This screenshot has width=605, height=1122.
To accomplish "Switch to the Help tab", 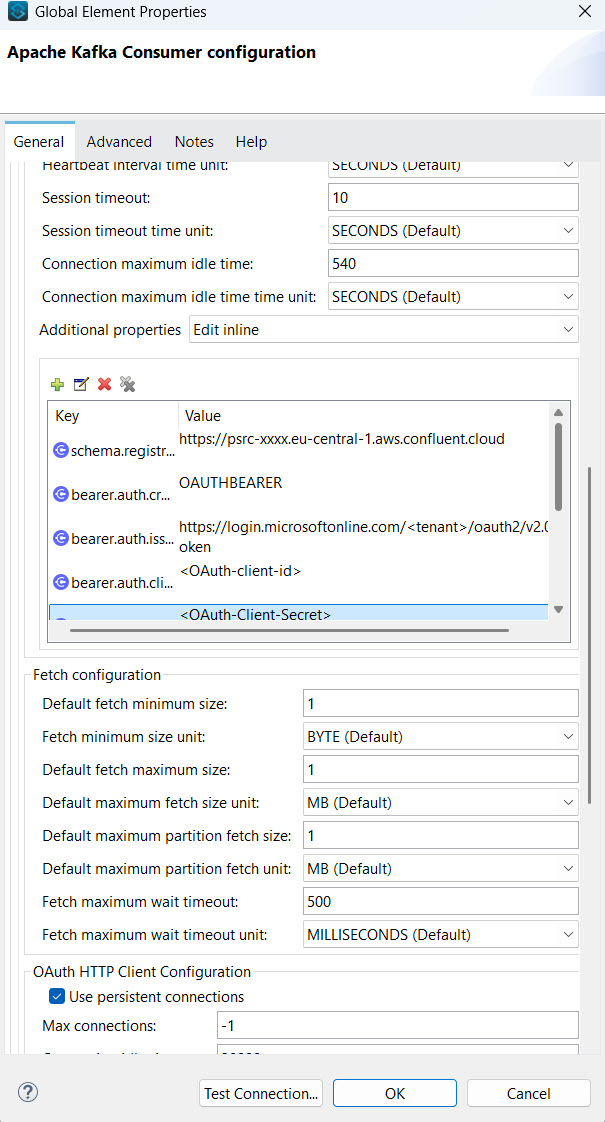I will point(251,142).
